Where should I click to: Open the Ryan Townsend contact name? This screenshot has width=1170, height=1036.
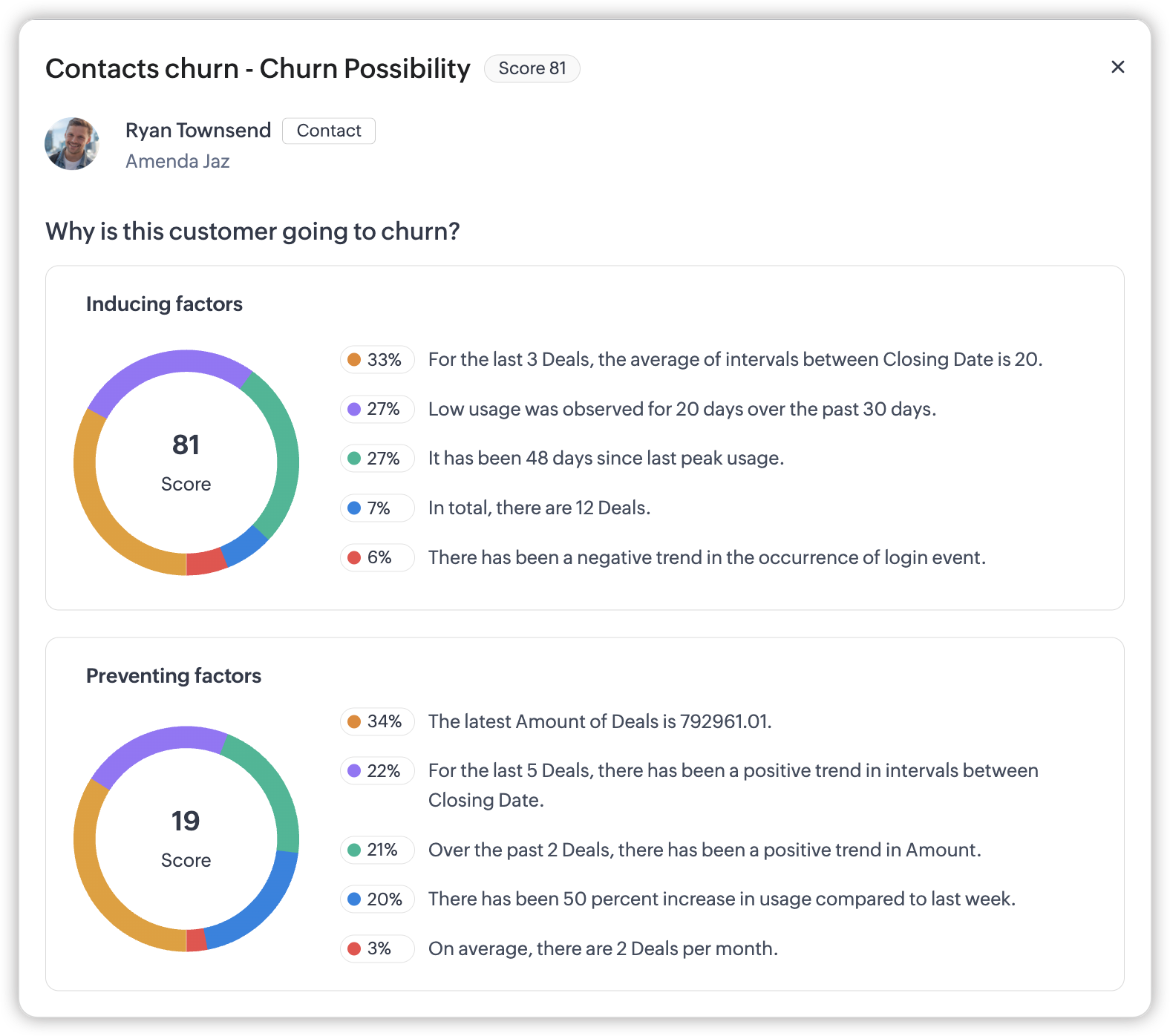(x=198, y=131)
